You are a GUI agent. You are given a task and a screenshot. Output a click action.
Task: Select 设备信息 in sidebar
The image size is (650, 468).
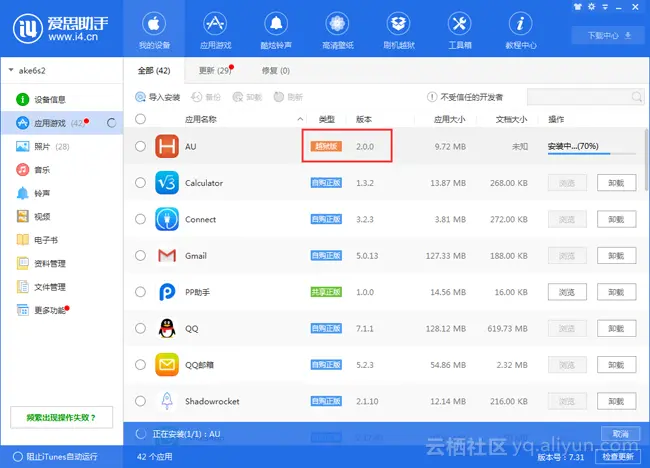tap(62, 99)
